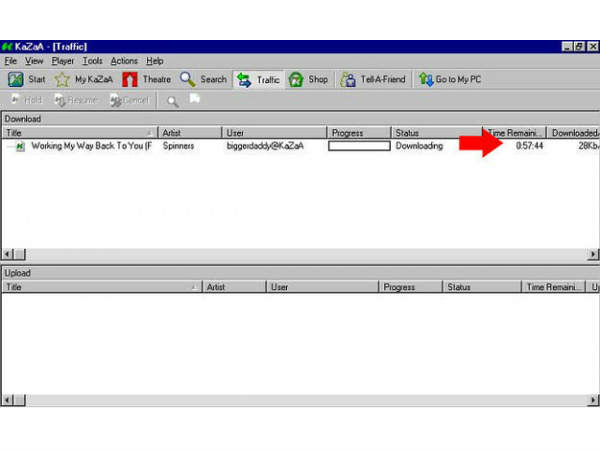Viewport: 600px width, 450px height.
Task: Click the 28Kb downloaded value
Action: coord(588,146)
